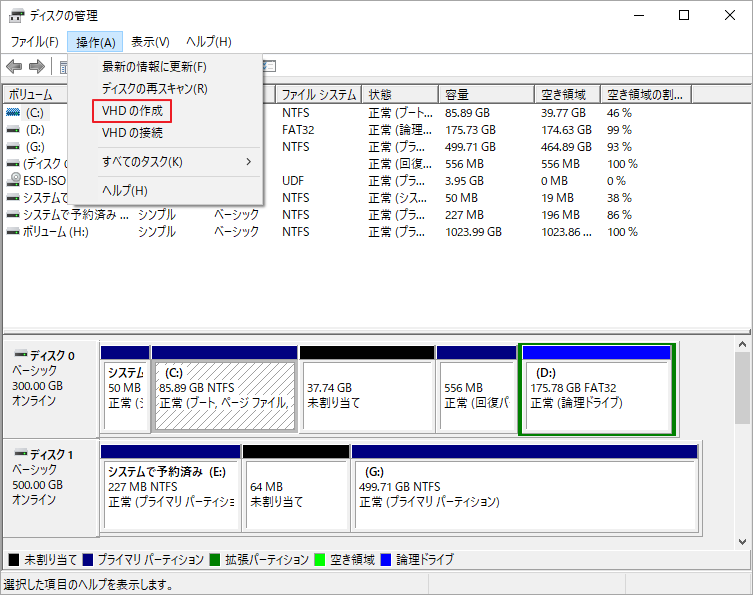
Task: Select the 37.74 GB unallocated partition block
Action: click(366, 395)
